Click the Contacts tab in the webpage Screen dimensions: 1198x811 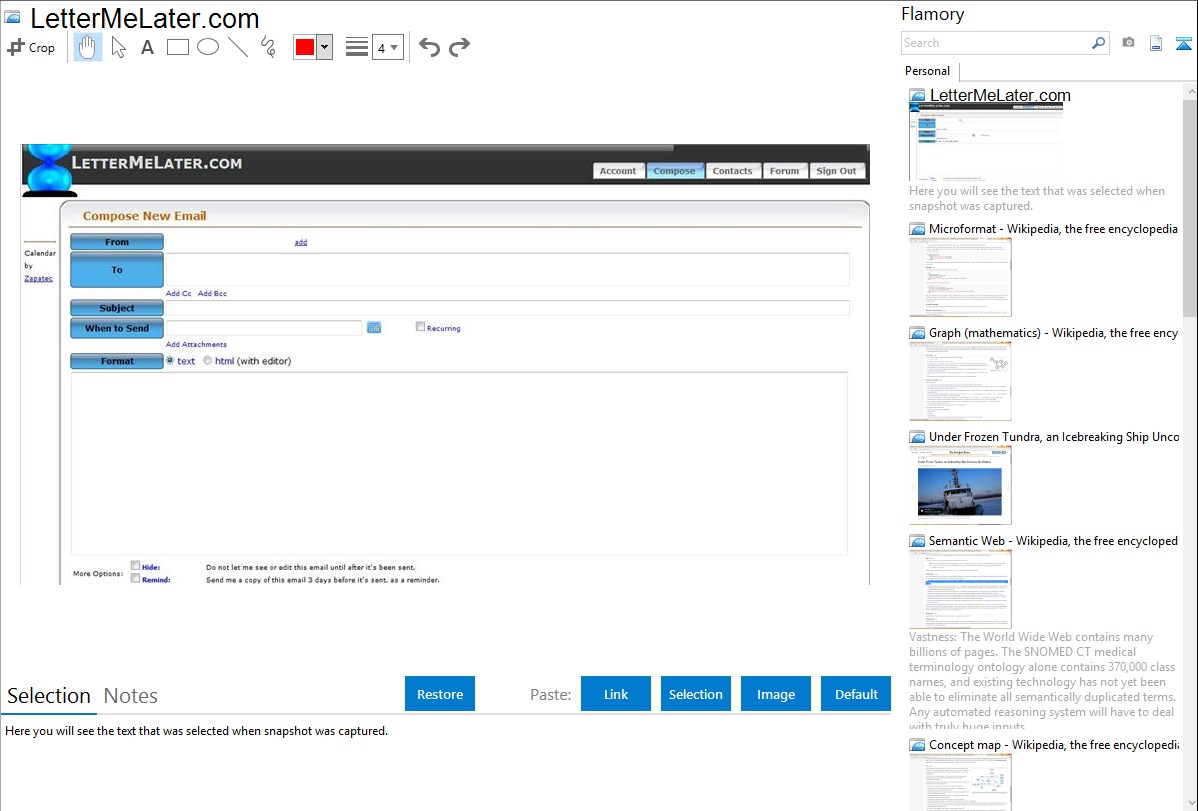click(732, 171)
